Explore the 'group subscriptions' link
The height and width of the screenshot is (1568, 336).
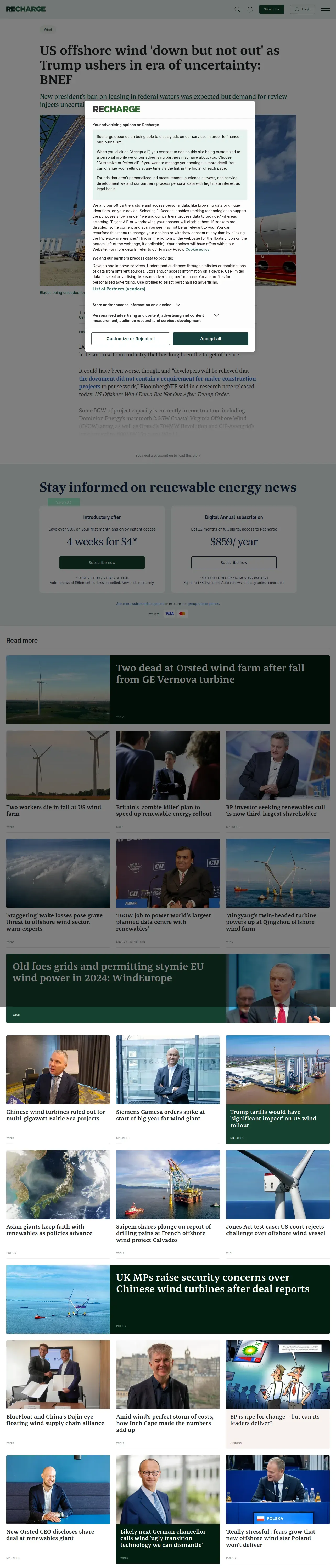coord(204,604)
